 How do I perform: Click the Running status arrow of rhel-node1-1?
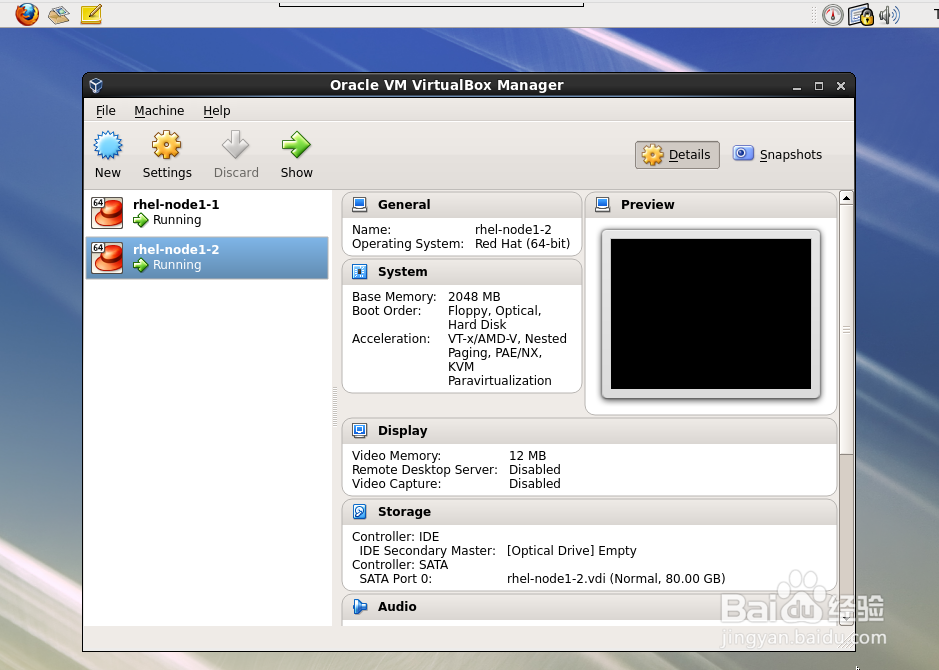[x=141, y=220]
